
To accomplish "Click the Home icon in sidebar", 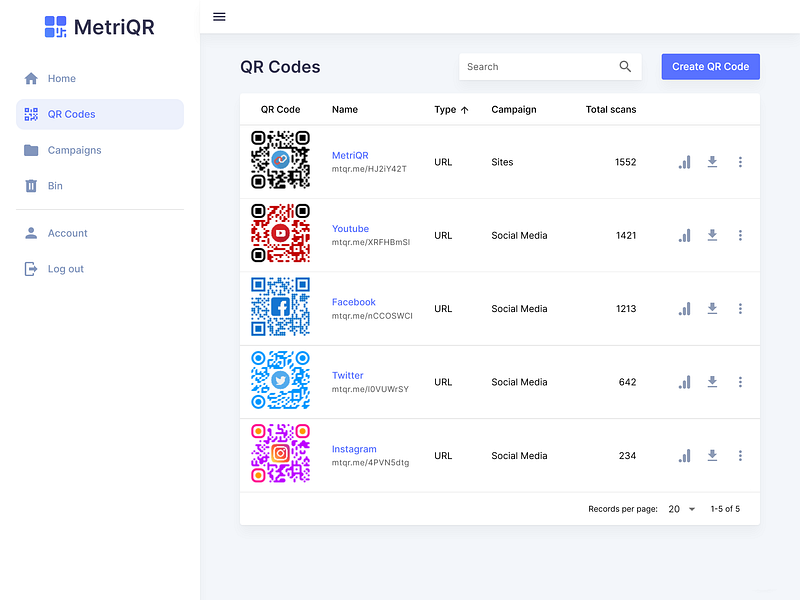I will pos(31,79).
